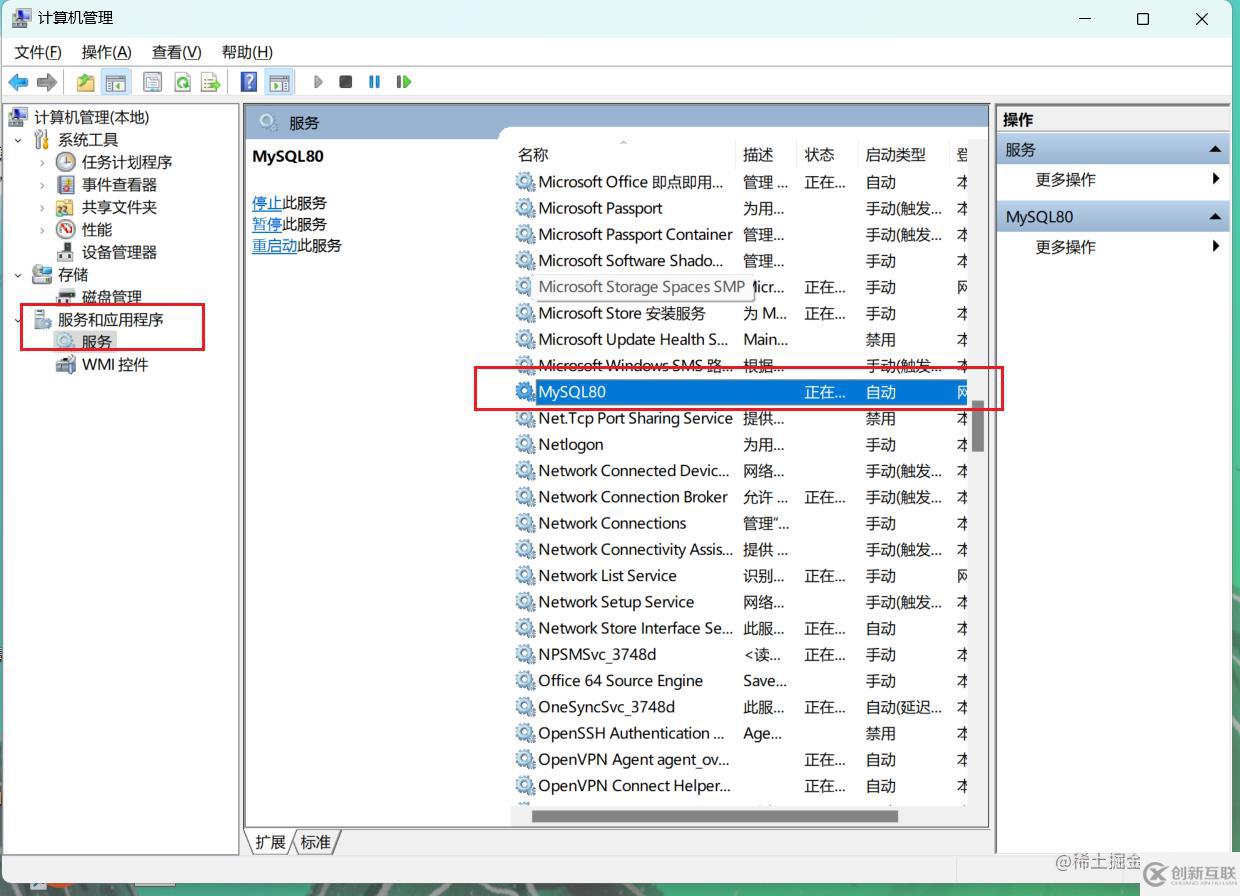
Task: Click the Refresh toolbar icon
Action: [x=182, y=82]
